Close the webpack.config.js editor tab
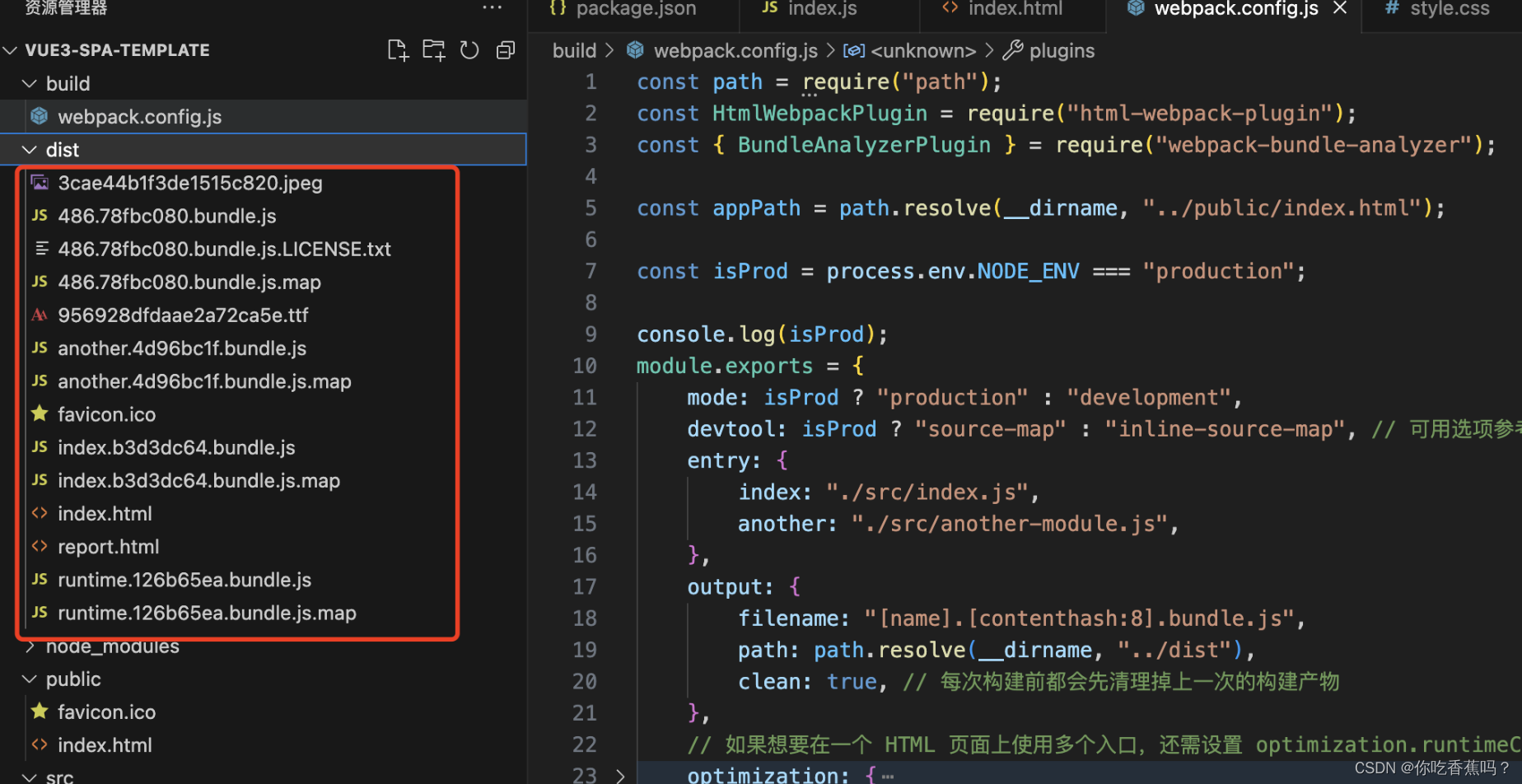The width and height of the screenshot is (1522, 784). click(x=1340, y=8)
